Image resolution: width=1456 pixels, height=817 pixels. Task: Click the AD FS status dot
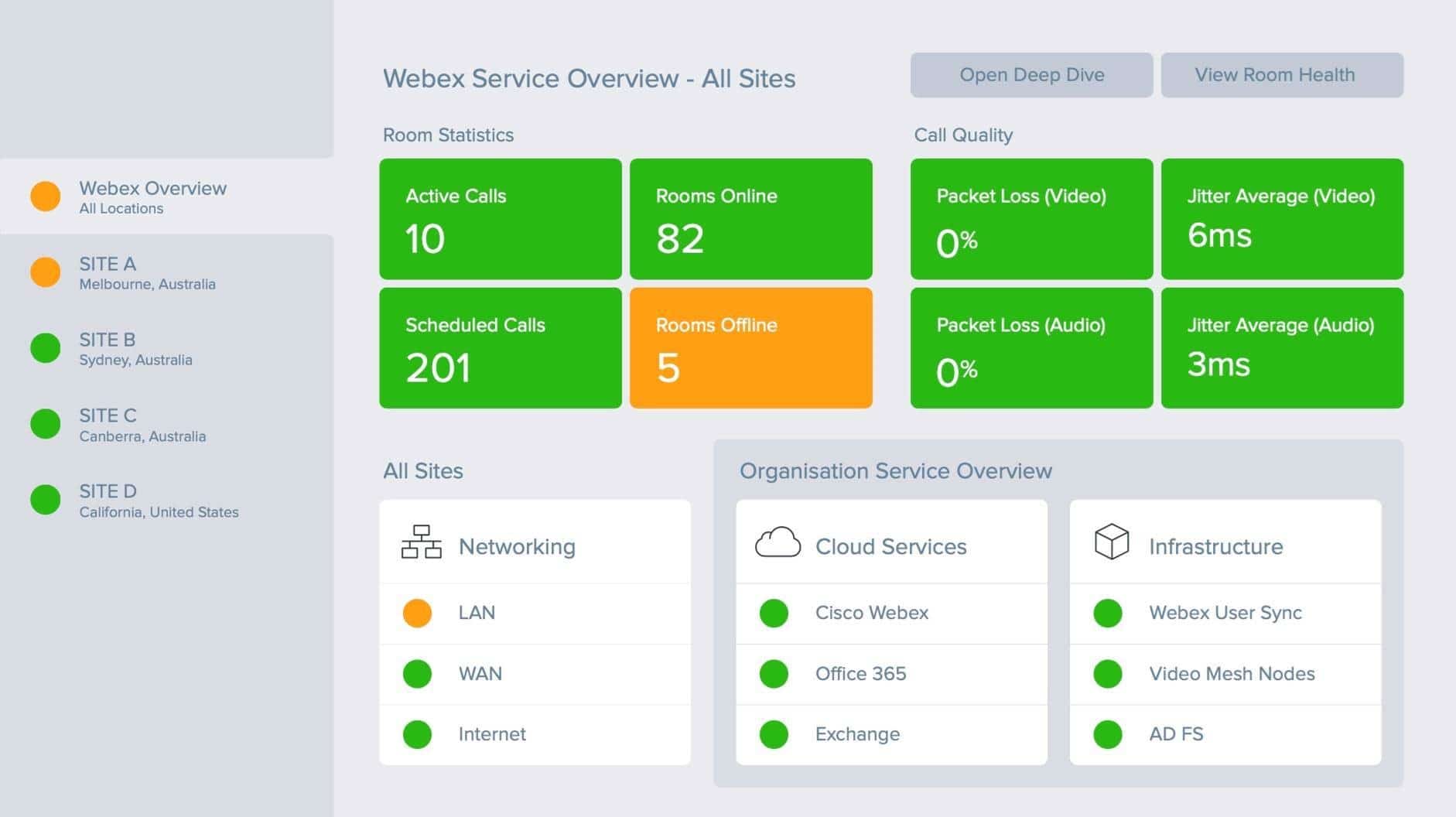tap(1108, 734)
